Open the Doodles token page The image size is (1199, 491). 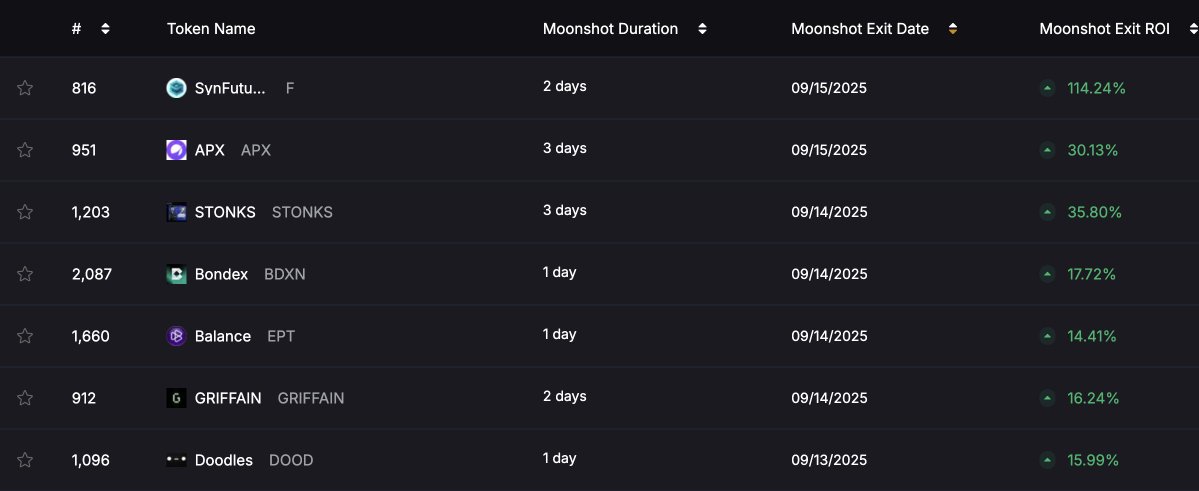click(223, 460)
